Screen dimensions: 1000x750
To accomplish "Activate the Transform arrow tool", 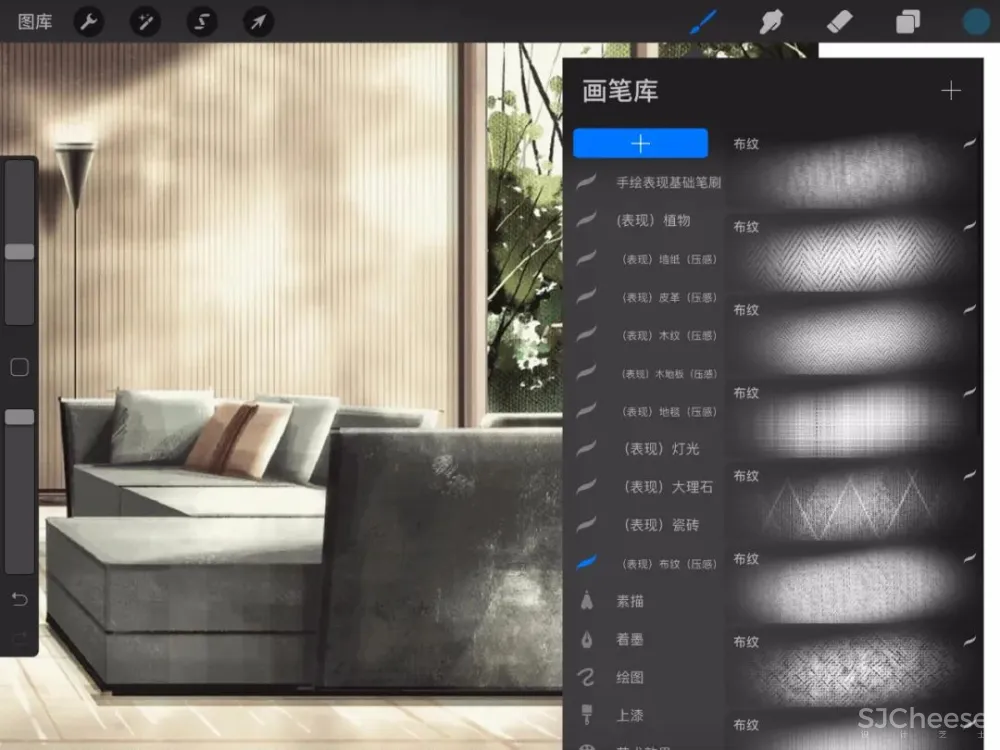I will (259, 21).
